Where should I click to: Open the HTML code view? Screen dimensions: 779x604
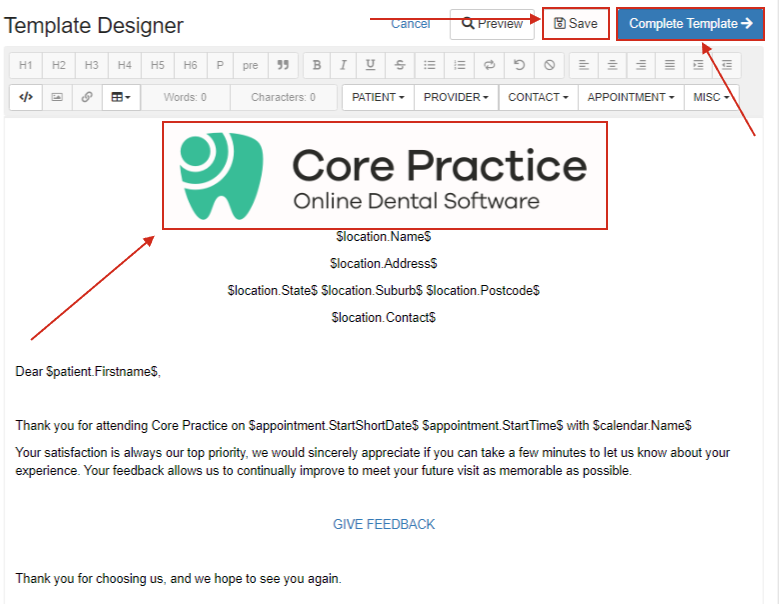coord(26,97)
